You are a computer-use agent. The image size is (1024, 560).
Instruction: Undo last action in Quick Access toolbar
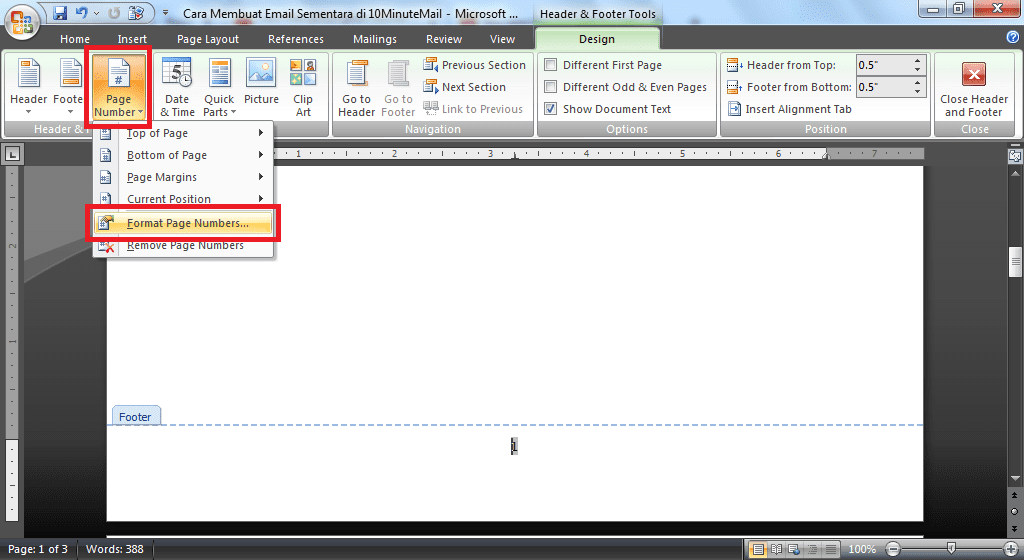click(81, 13)
